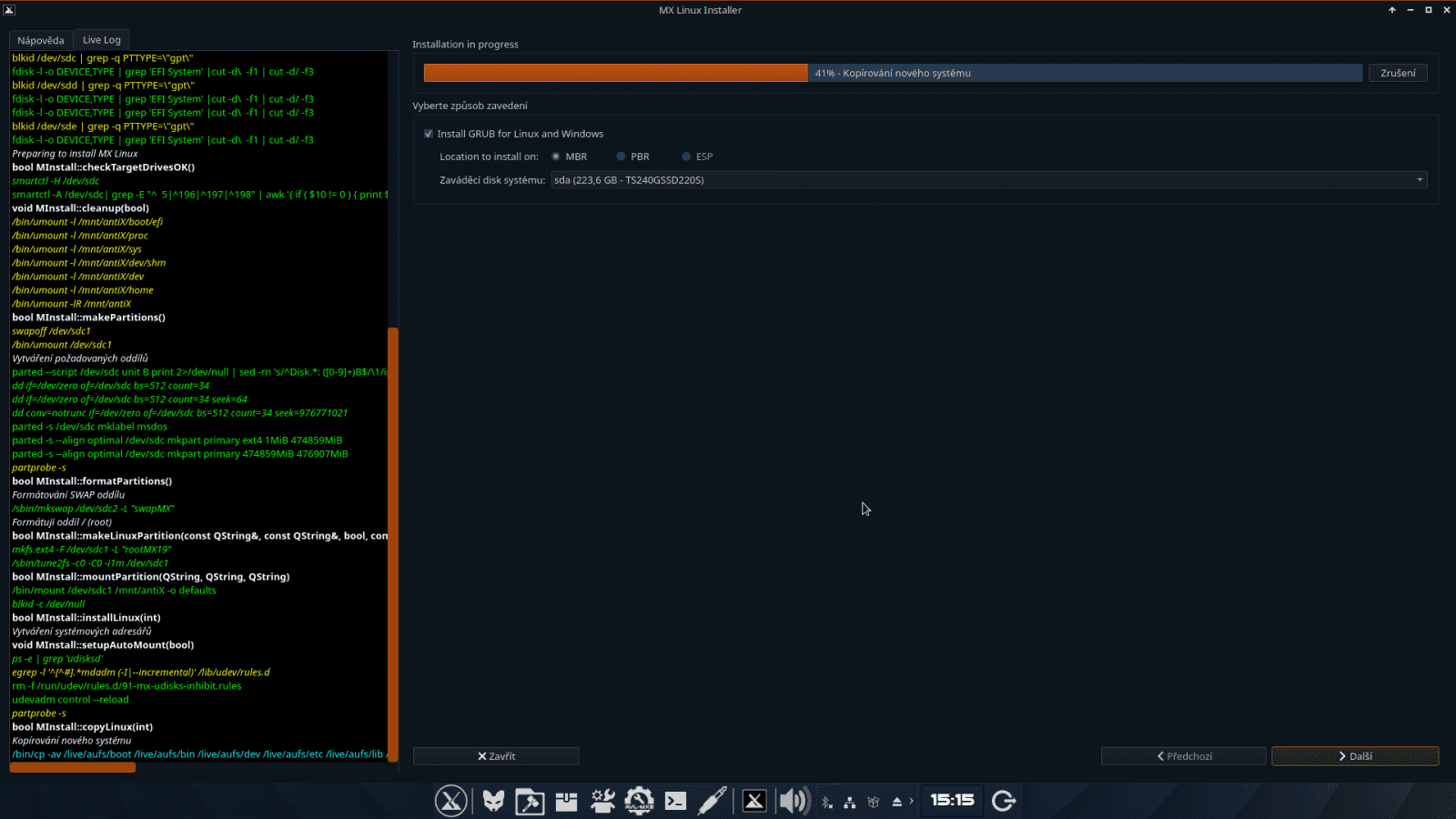Select the PBR boot location option
The width and height of the screenshot is (1456, 819).
(x=622, y=157)
